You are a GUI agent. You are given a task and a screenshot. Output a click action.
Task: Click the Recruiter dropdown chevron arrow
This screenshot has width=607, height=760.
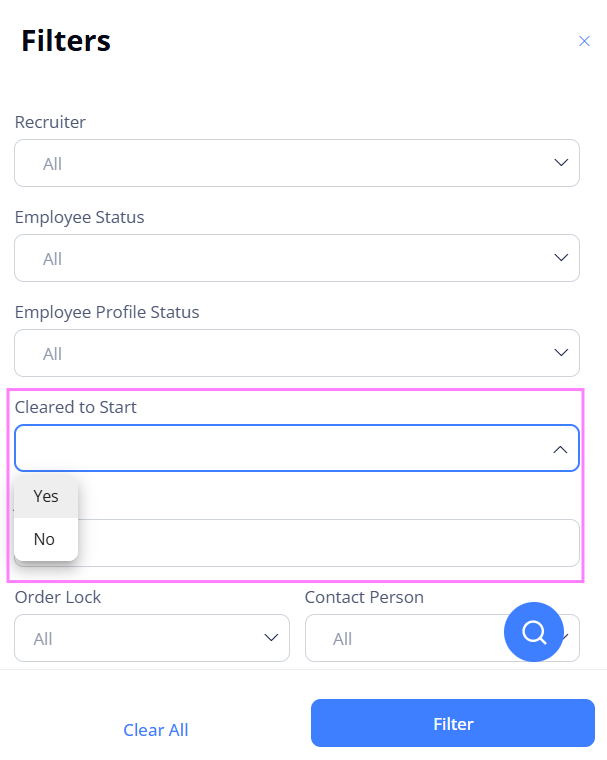[561, 163]
